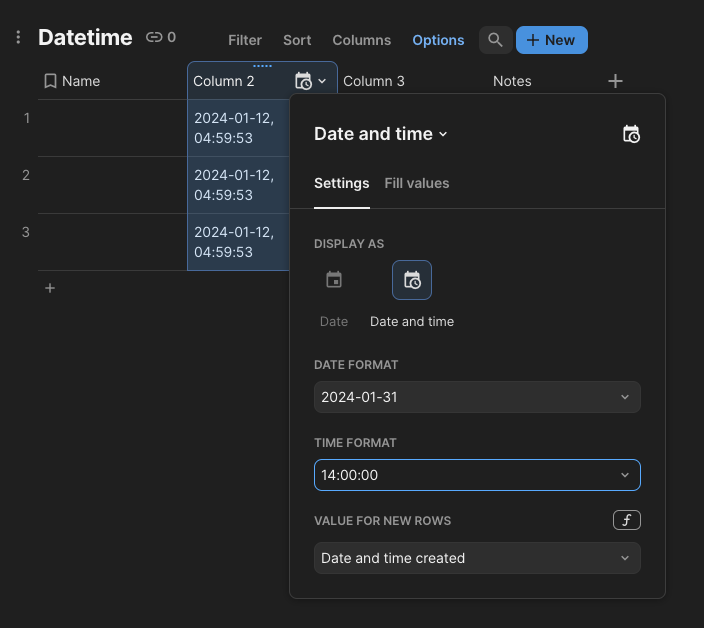The image size is (704, 628).
Task: Open the Settings tab
Action: (x=342, y=183)
